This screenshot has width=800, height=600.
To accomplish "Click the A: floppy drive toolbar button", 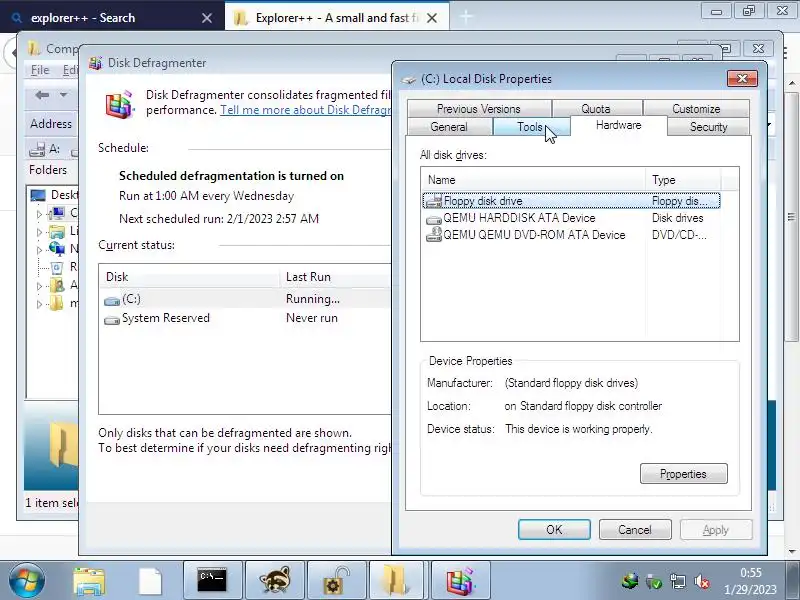I will [x=45, y=149].
